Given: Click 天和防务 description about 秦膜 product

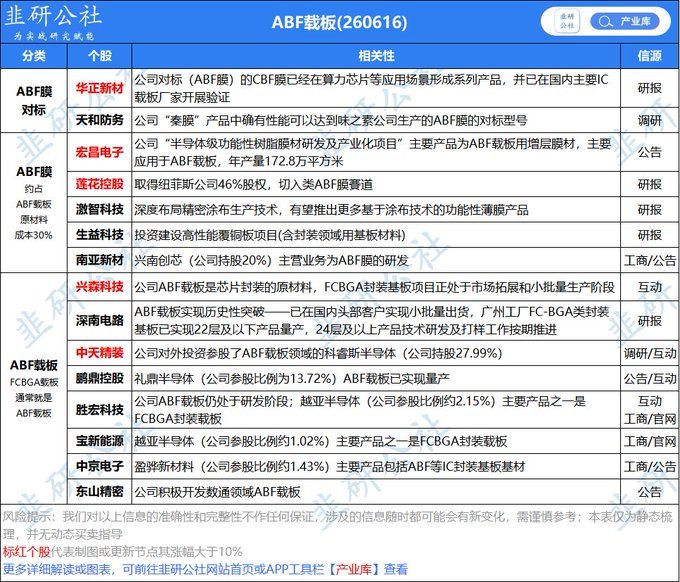Looking at the screenshot, I should 330,120.
